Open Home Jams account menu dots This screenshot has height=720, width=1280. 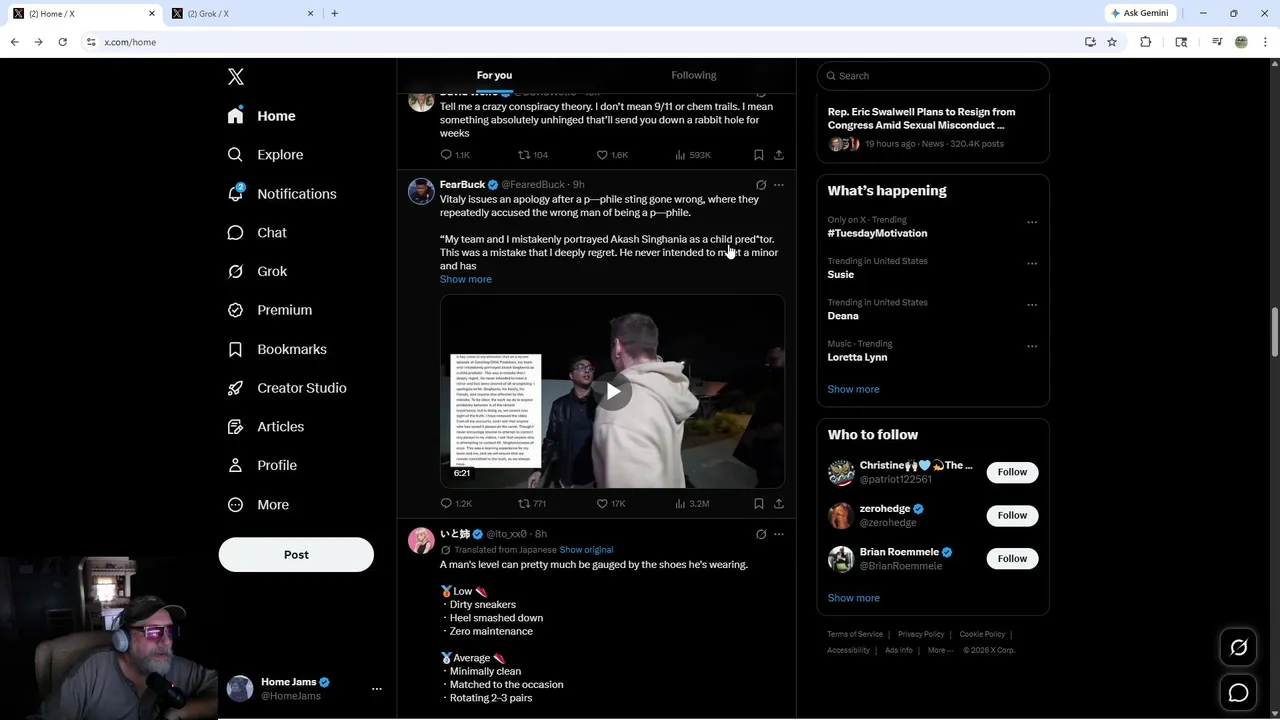coord(377,689)
